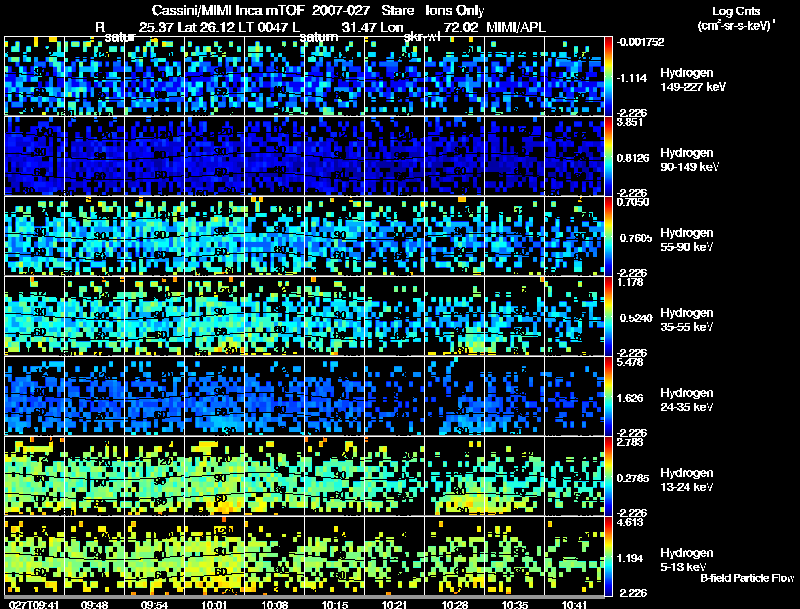Click the MIMI/APL text in header
Image resolution: width=800 pixels, height=609 pixels.
click(516, 27)
